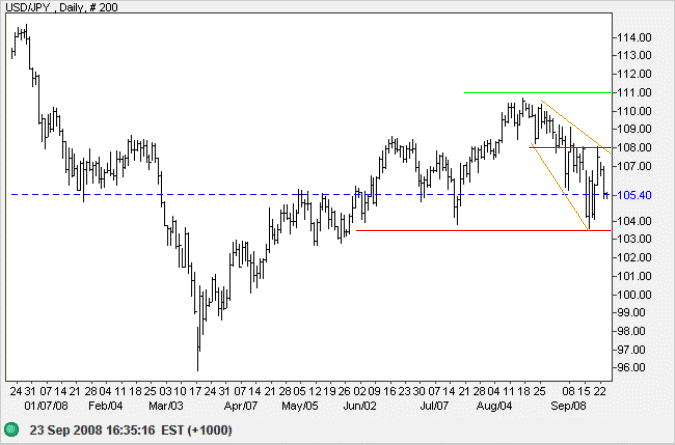675x445 pixels.
Task: Click the Aug/04 date axis label
Action: click(x=494, y=406)
